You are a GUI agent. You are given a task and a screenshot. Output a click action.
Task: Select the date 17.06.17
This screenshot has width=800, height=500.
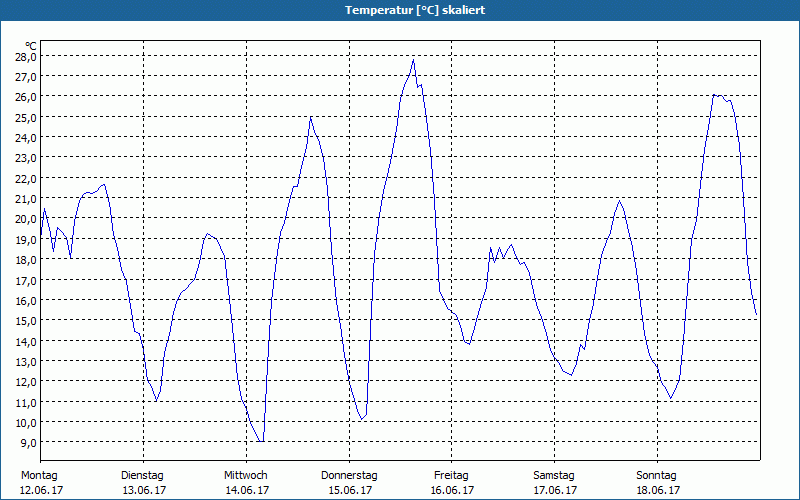(x=556, y=490)
